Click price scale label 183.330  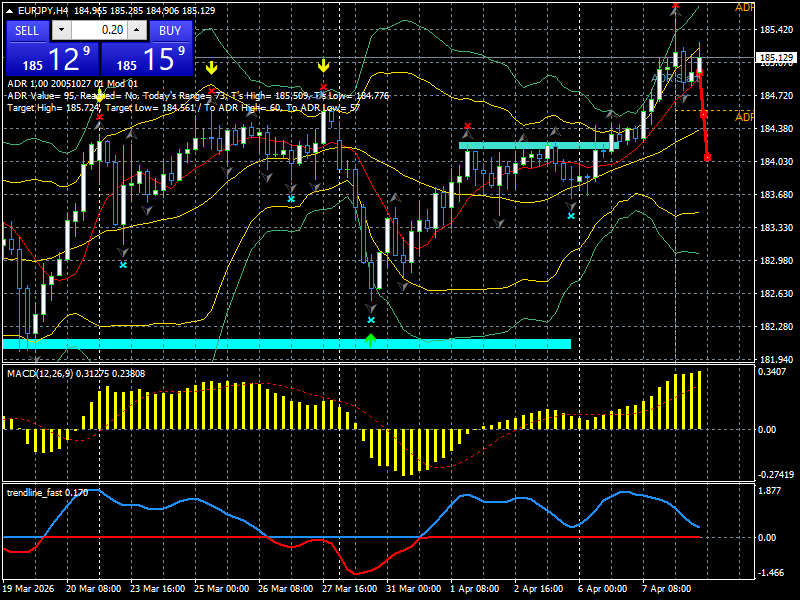(777, 228)
